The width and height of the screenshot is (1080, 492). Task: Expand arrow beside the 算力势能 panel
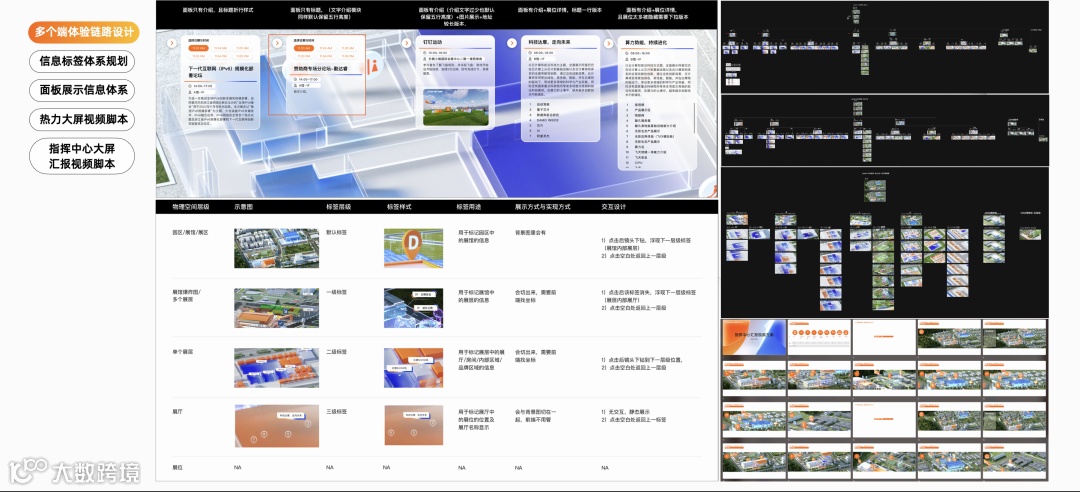(x=609, y=43)
